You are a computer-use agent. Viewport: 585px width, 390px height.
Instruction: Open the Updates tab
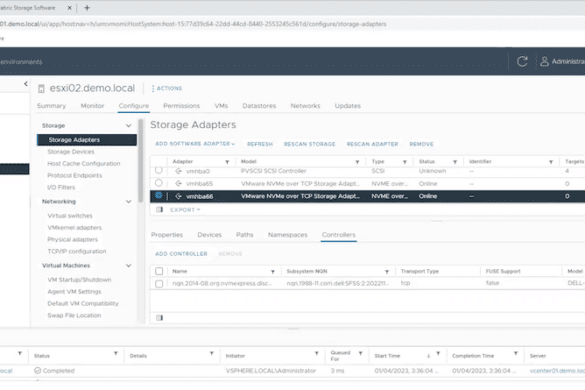click(348, 106)
